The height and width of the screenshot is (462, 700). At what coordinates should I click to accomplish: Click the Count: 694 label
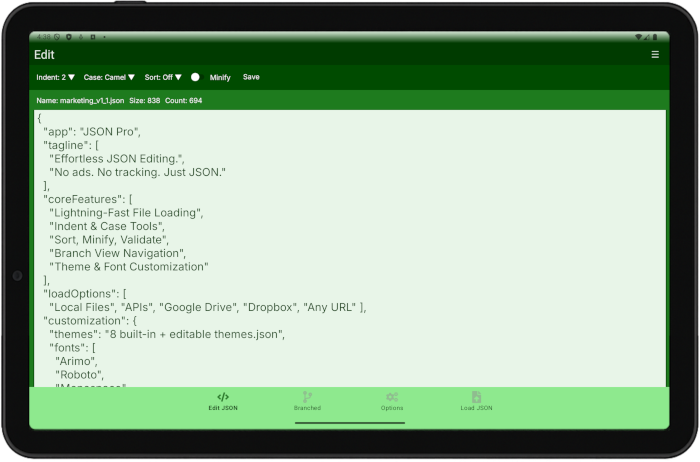tap(183, 100)
